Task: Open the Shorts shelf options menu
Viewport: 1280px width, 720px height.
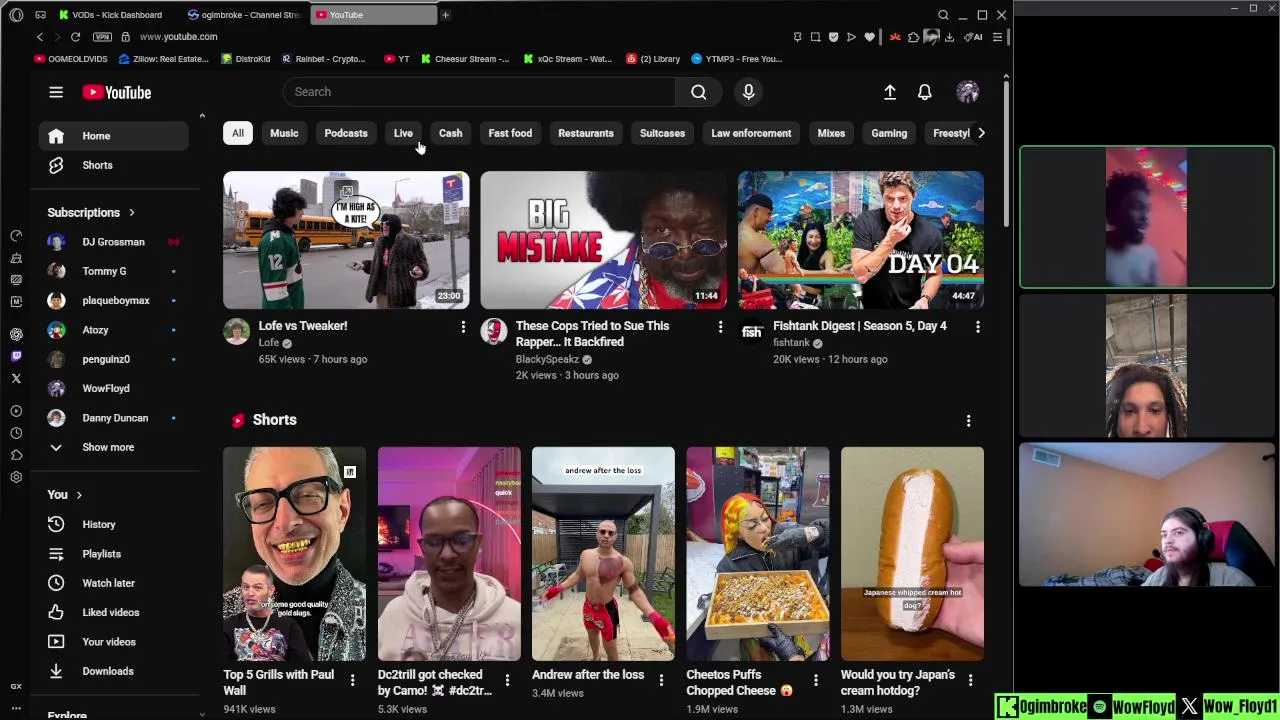Action: click(x=968, y=421)
